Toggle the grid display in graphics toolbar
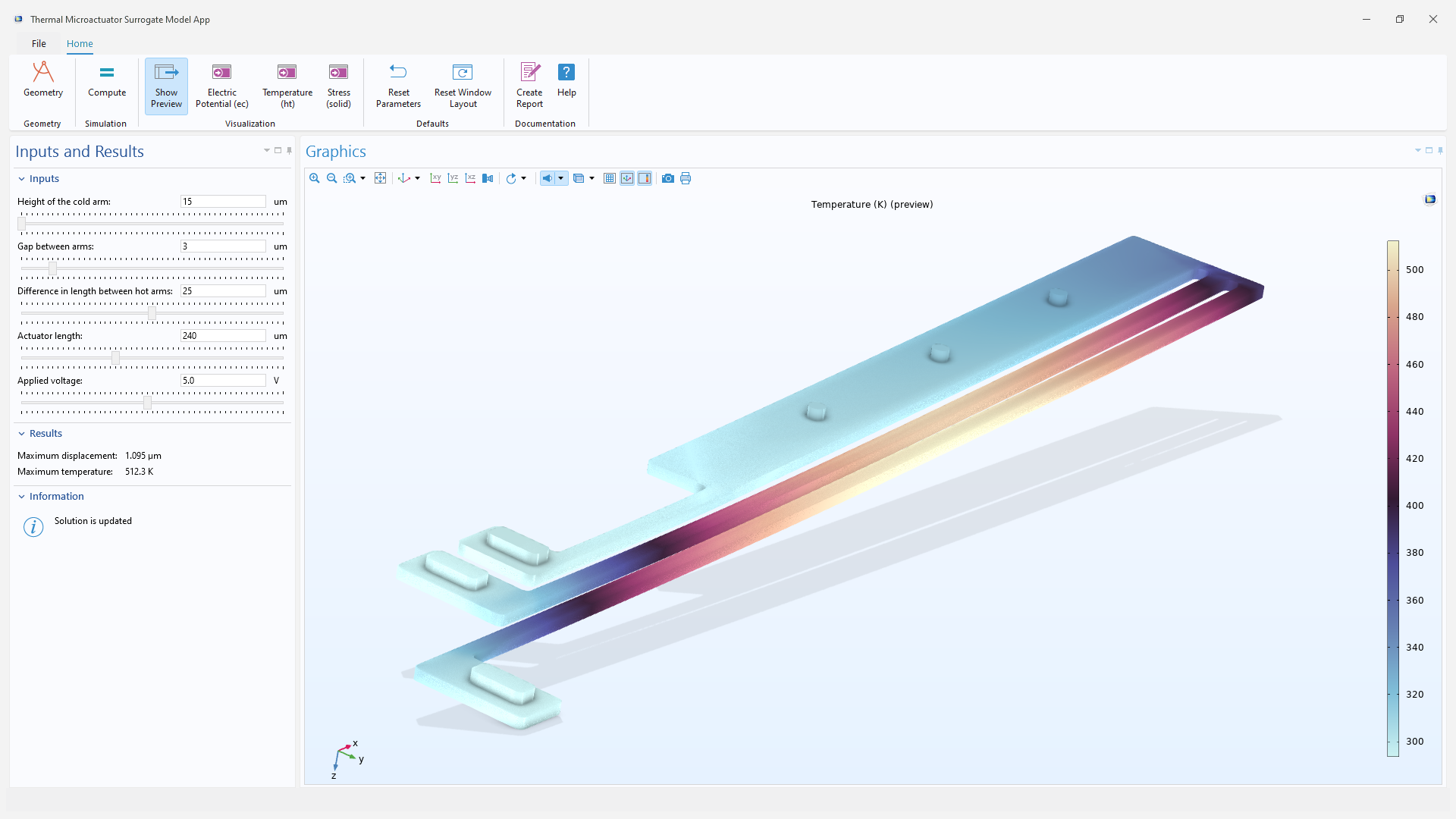Viewport: 1456px width, 819px height. point(610,178)
